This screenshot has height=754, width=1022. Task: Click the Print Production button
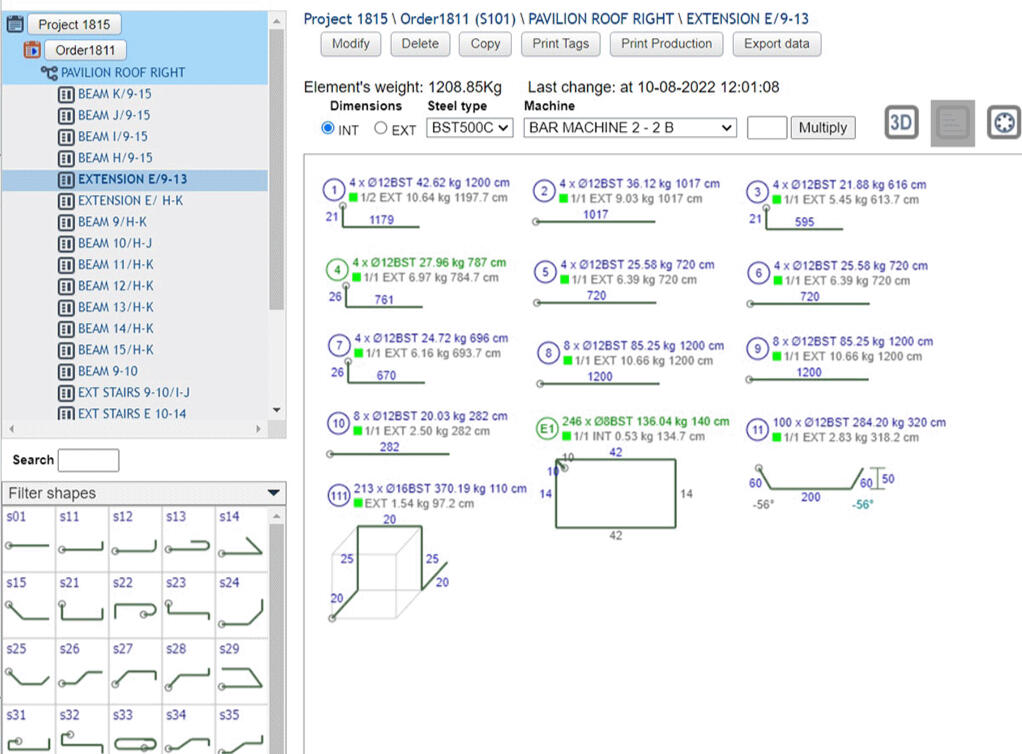pyautogui.click(x=666, y=44)
